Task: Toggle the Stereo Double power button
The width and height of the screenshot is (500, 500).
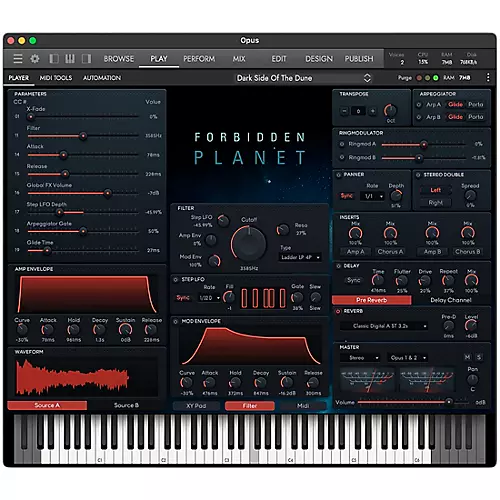Action: pos(418,175)
